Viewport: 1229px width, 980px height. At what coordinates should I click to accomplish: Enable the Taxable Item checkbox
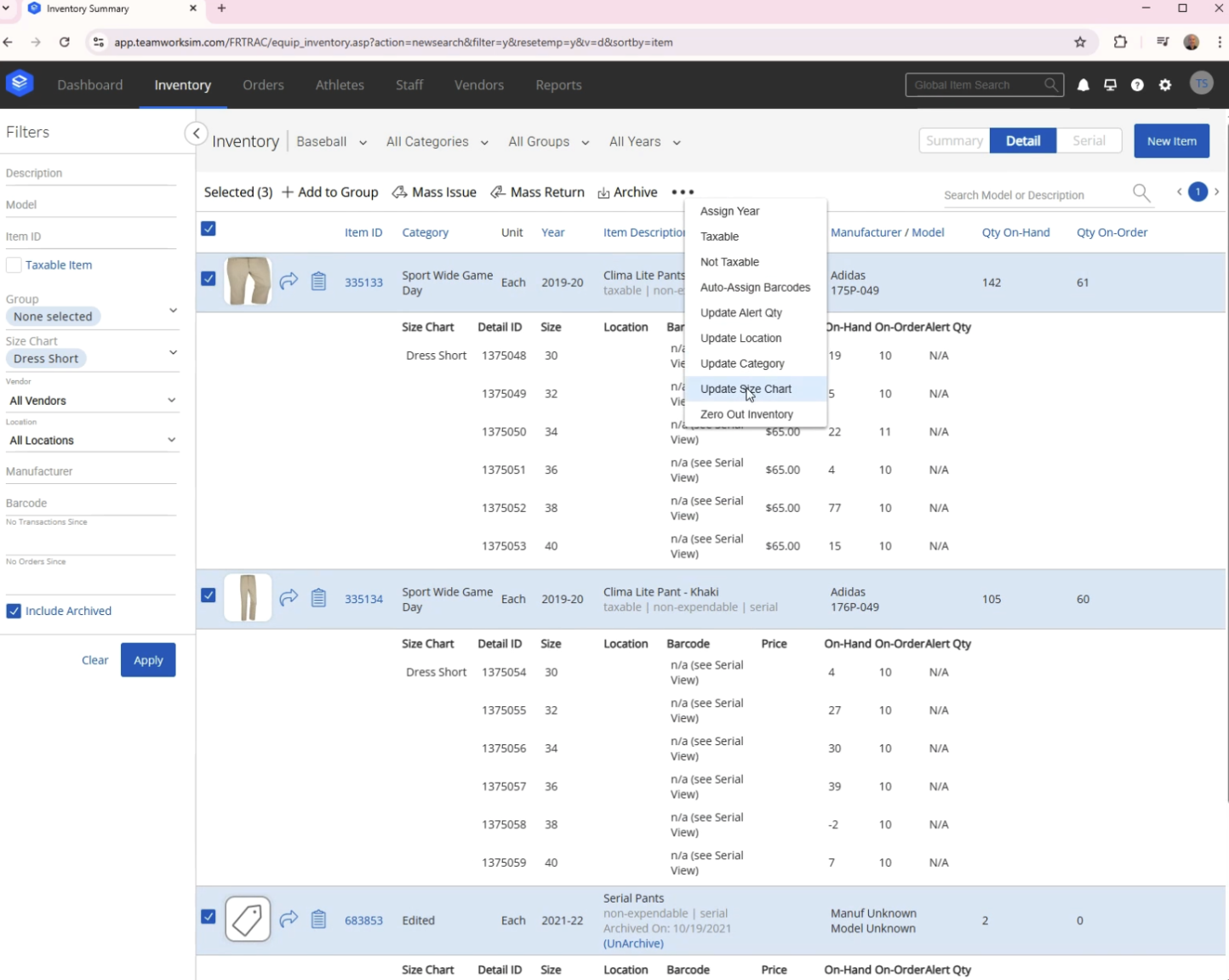pyautogui.click(x=14, y=265)
